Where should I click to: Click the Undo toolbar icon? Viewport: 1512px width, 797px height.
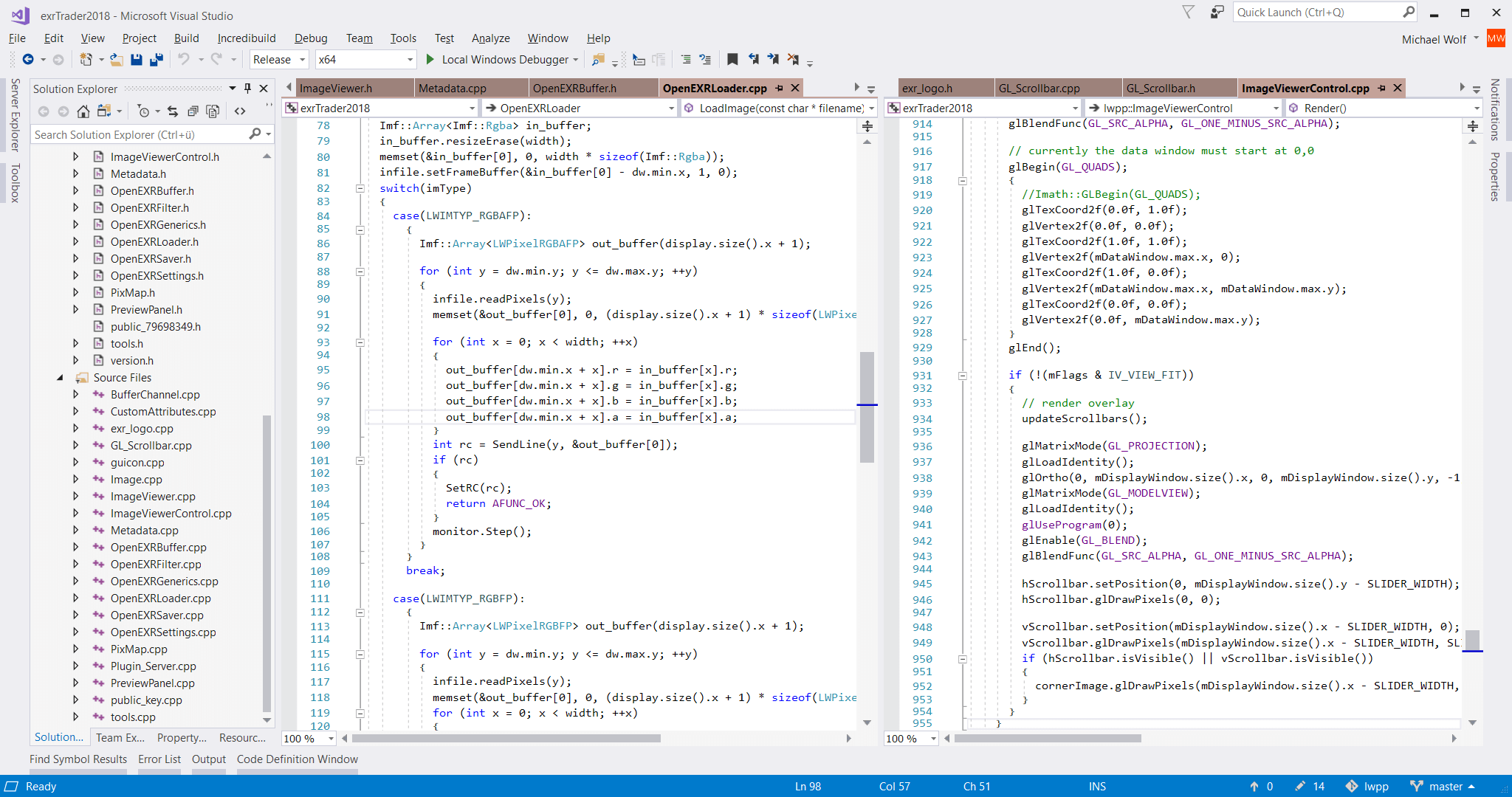(x=184, y=60)
